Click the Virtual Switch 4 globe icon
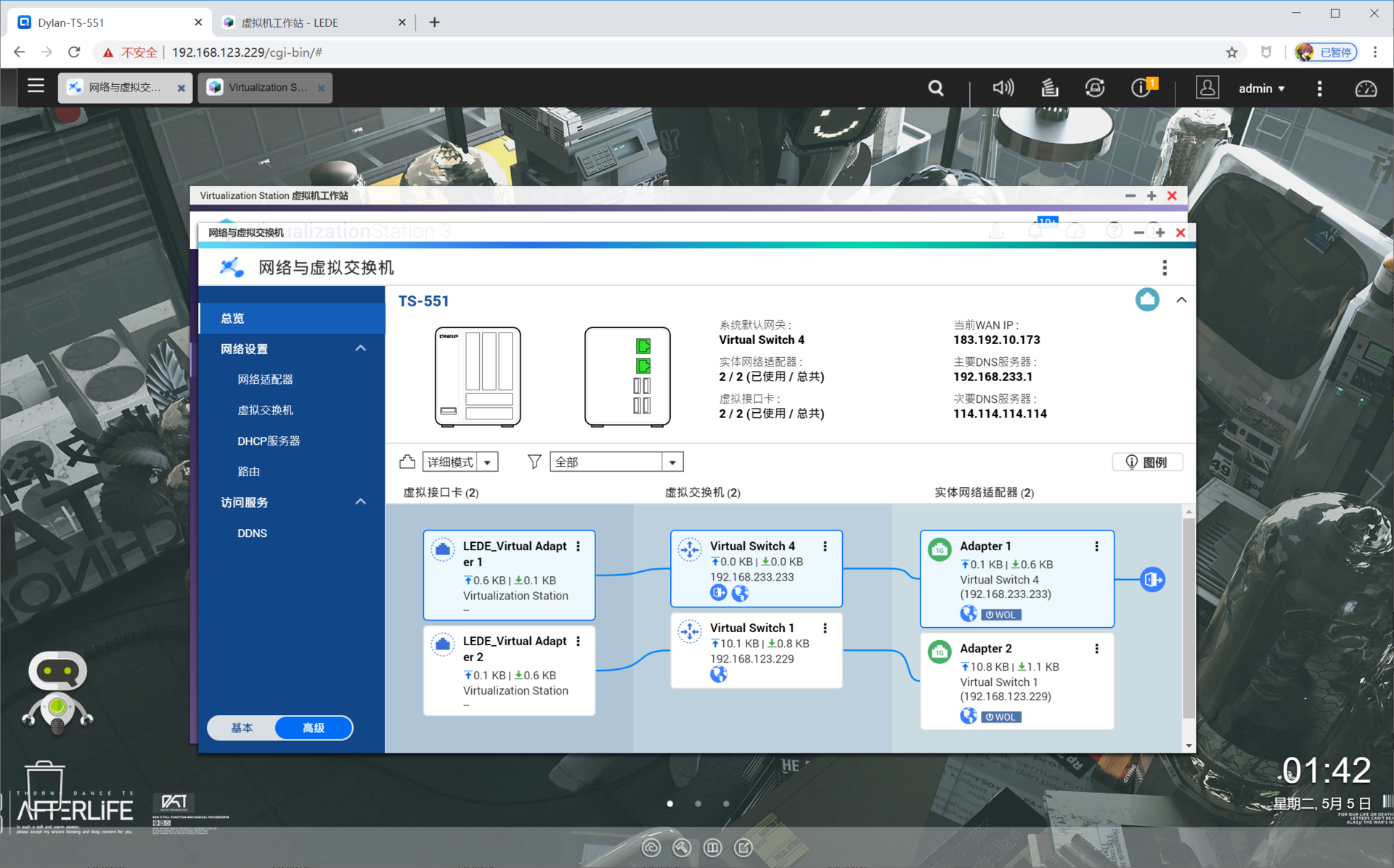The width and height of the screenshot is (1394, 868). [x=740, y=594]
